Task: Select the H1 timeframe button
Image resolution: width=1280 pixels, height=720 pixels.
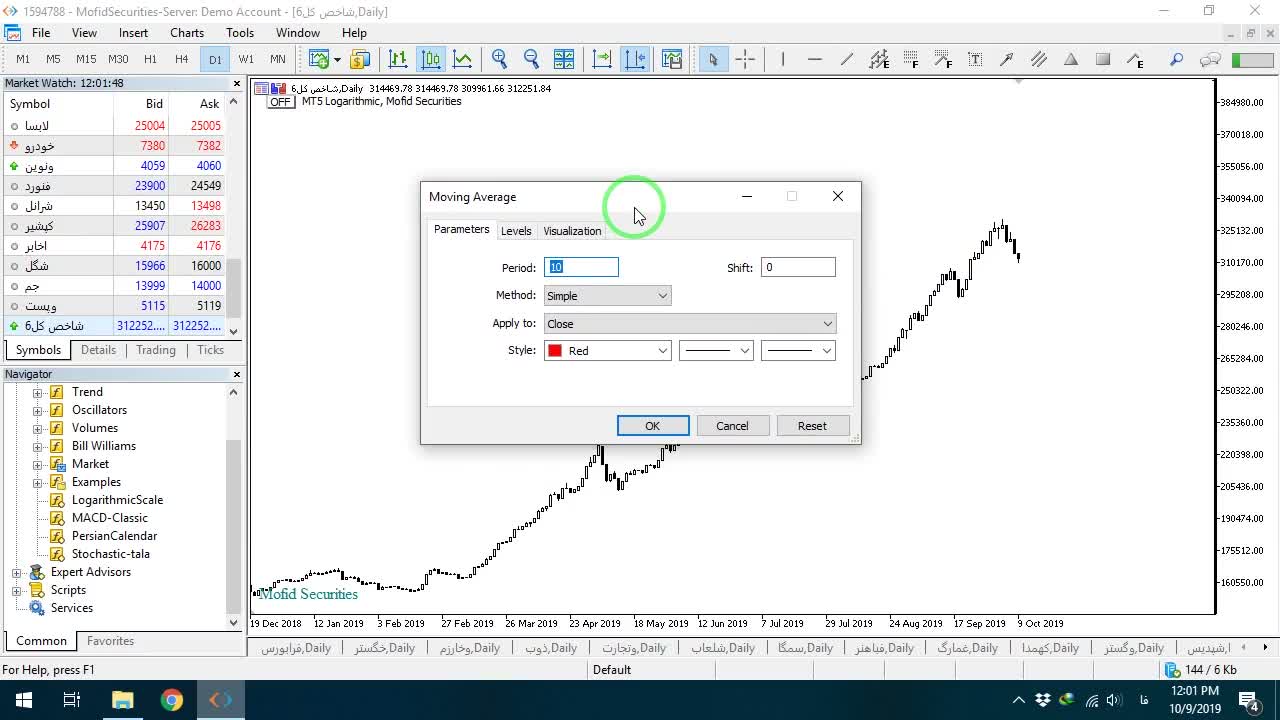Action: (x=150, y=59)
